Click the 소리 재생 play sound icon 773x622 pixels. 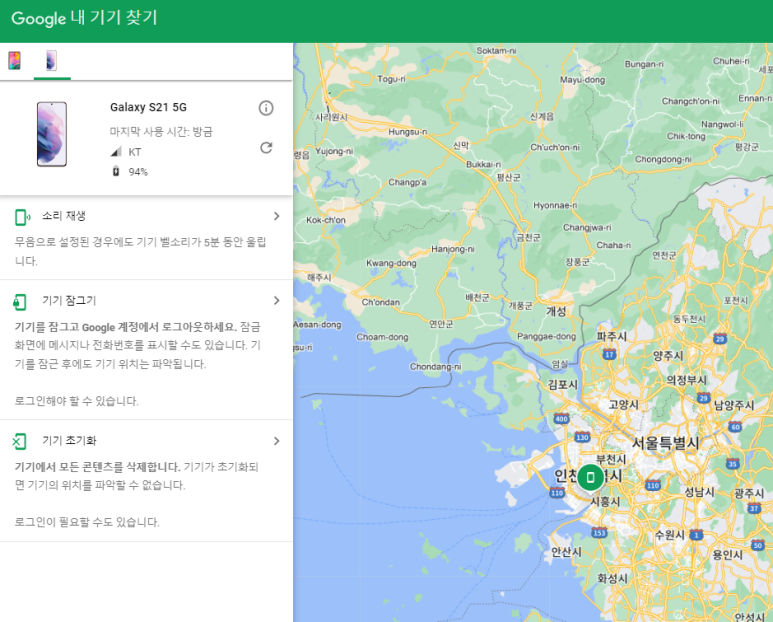pos(22,217)
